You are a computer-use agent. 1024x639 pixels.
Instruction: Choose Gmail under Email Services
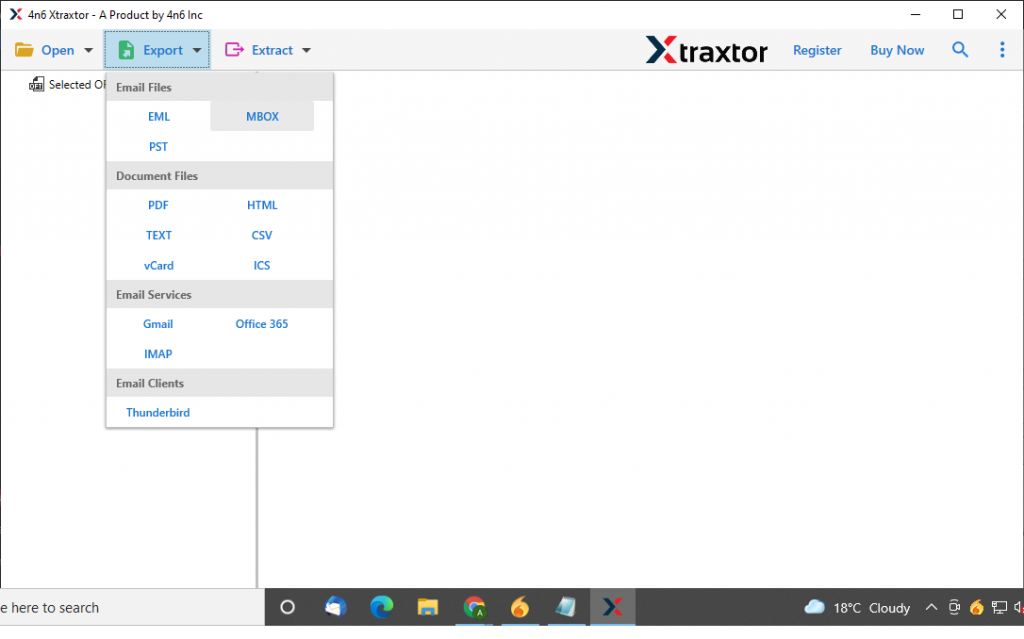click(x=158, y=324)
